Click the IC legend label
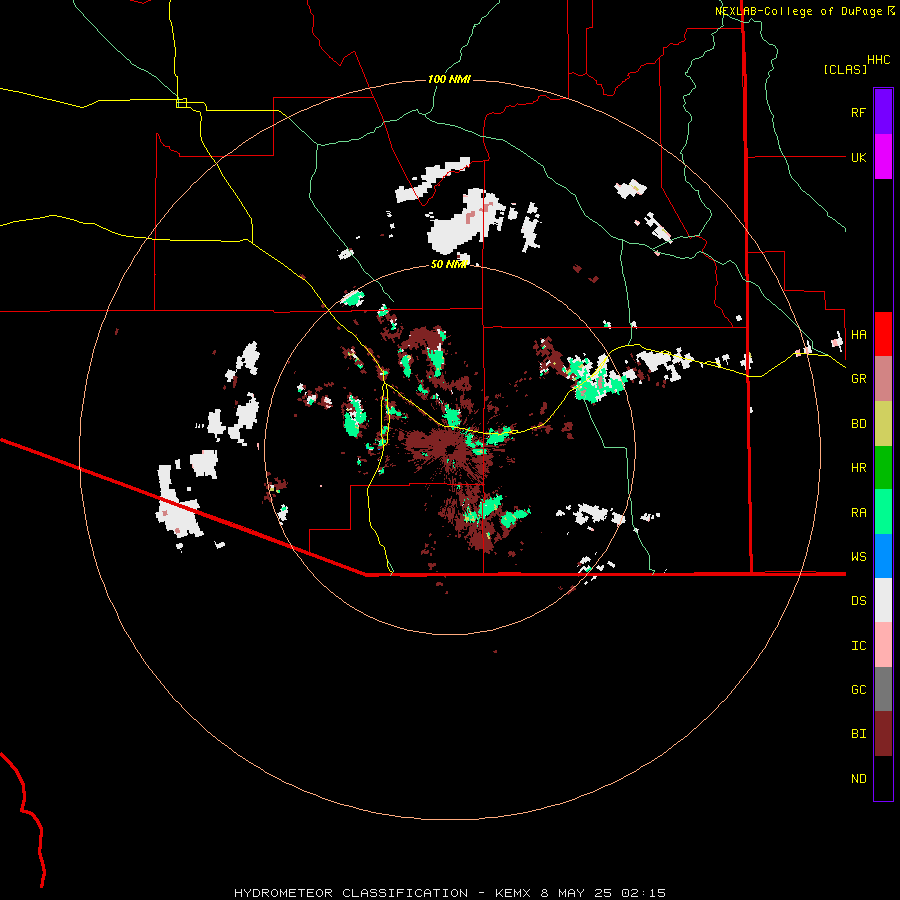 858,646
